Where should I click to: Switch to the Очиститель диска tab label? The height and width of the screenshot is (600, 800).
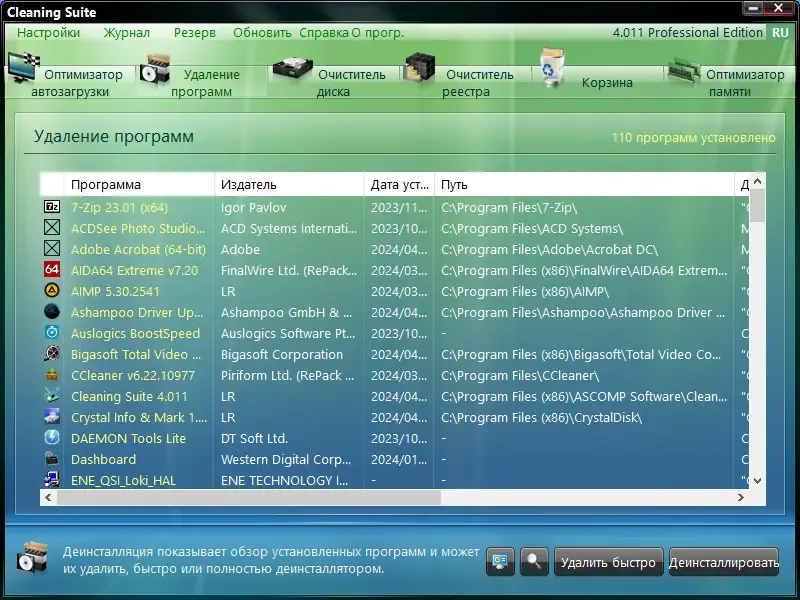point(351,83)
